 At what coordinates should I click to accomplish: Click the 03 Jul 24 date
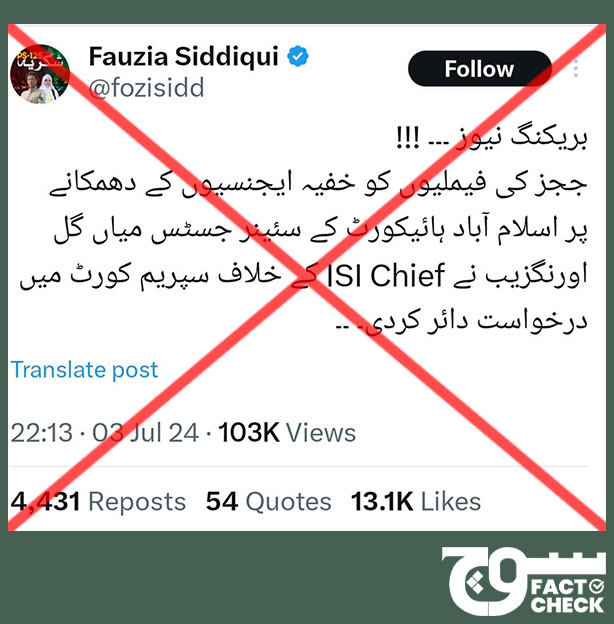146,433
